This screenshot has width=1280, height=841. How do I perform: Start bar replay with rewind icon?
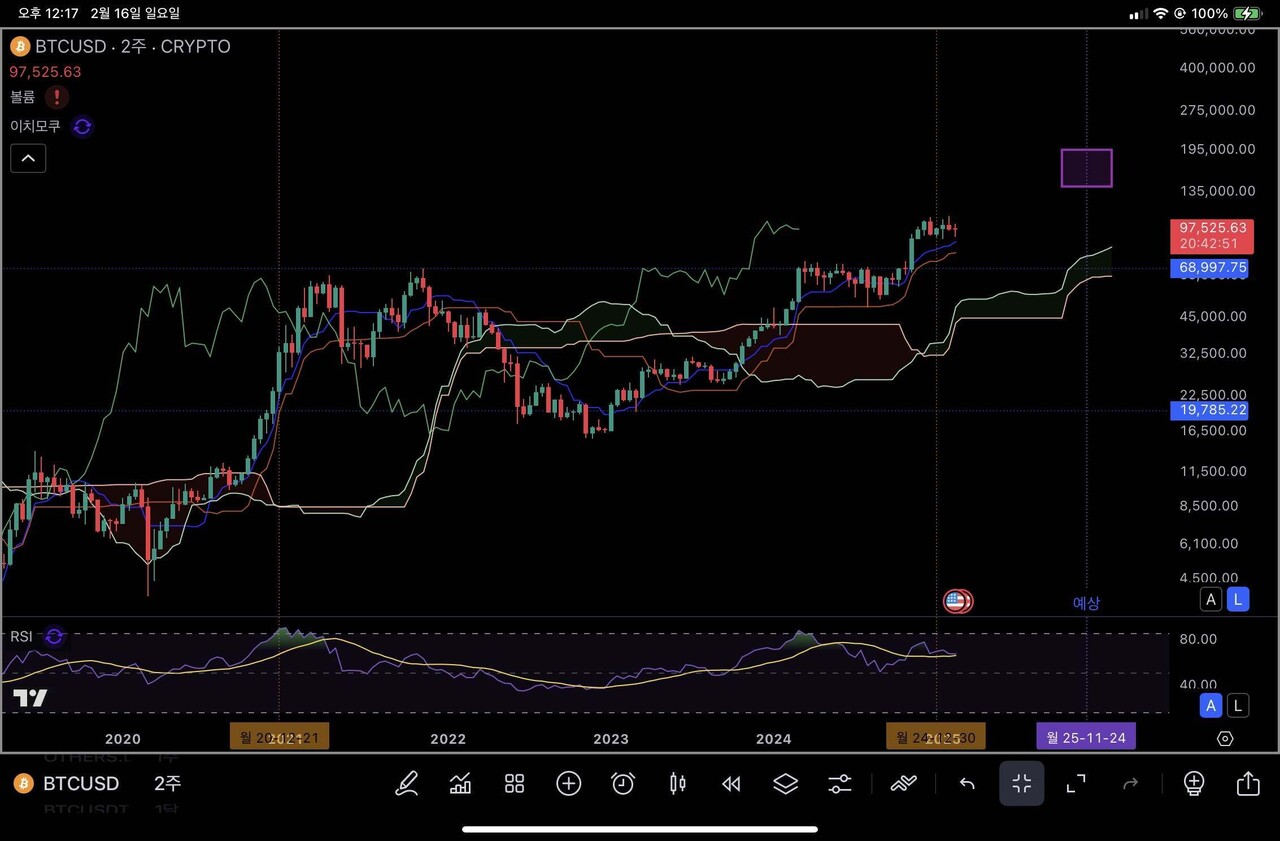point(731,784)
